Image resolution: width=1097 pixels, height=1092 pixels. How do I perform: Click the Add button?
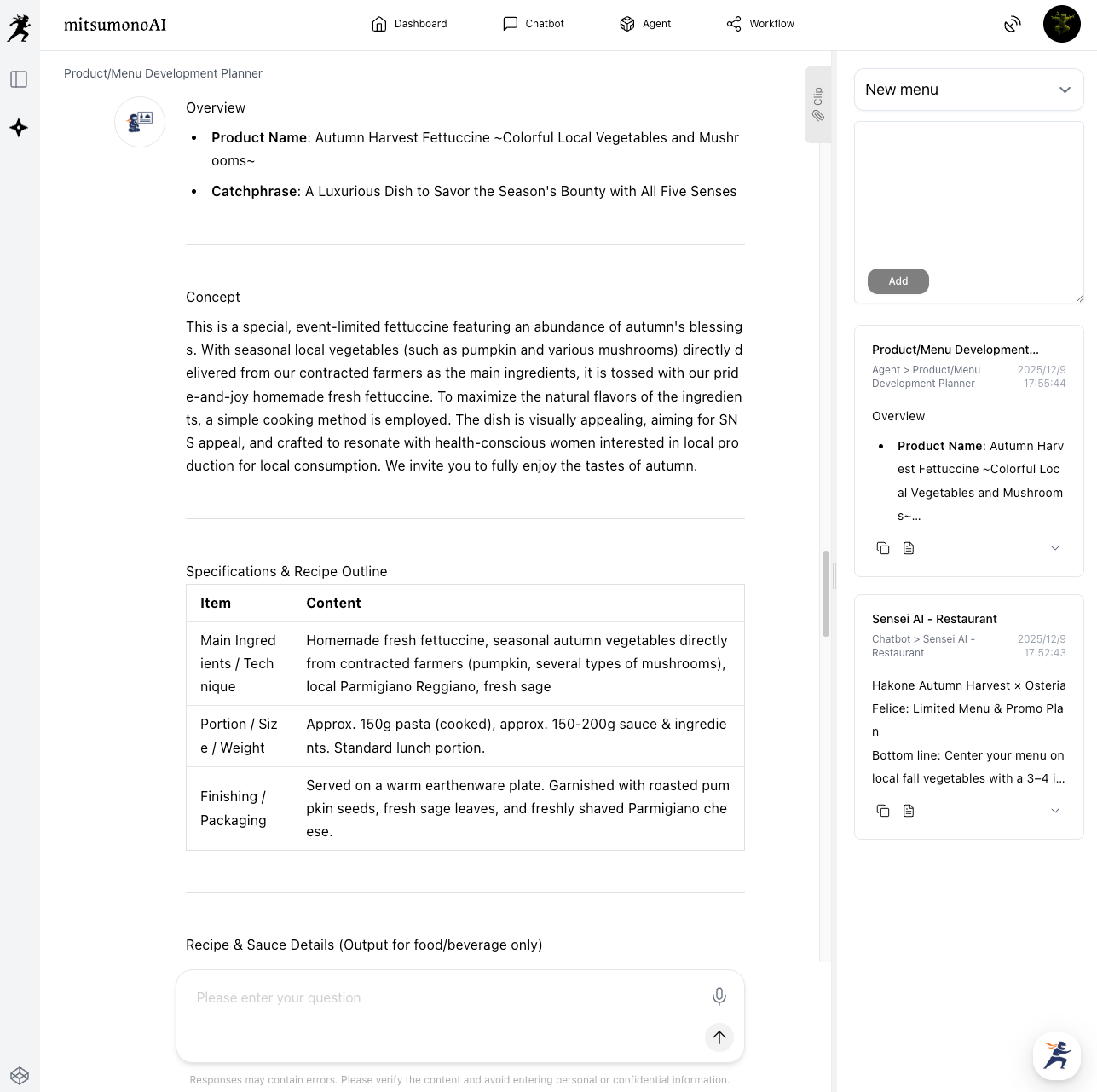click(x=898, y=281)
